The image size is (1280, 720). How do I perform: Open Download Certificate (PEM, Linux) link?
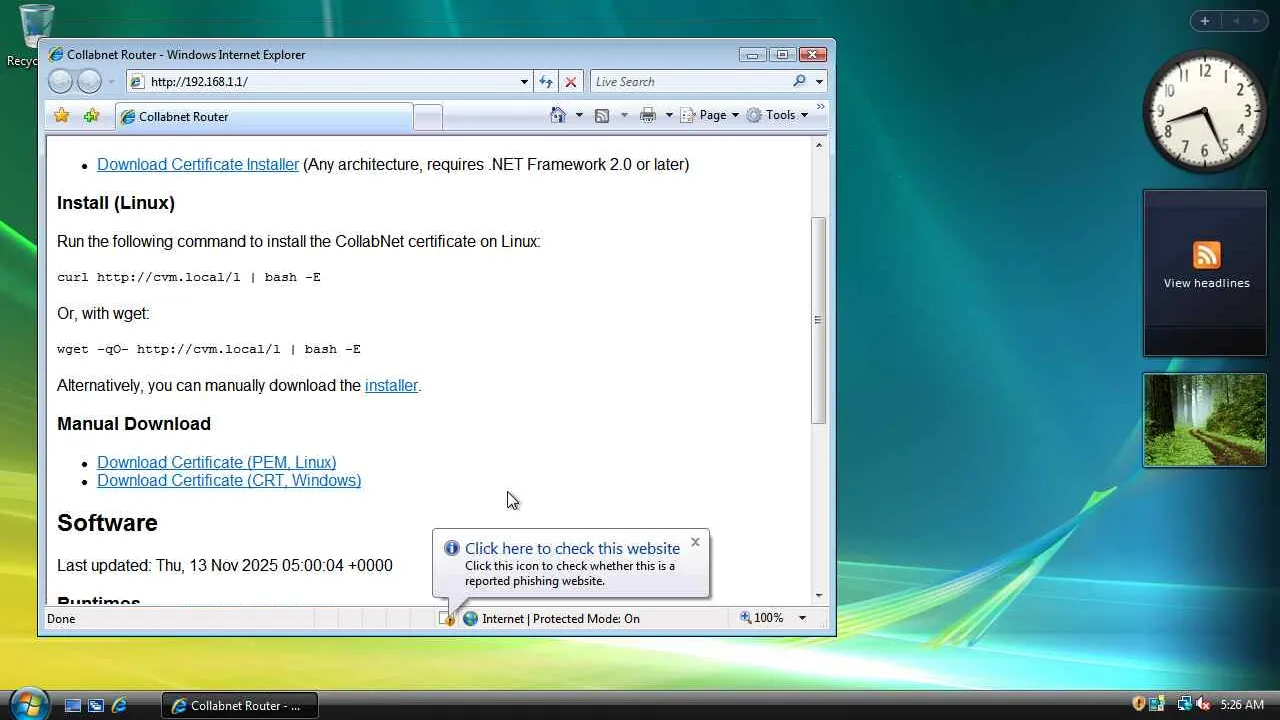[x=216, y=462]
